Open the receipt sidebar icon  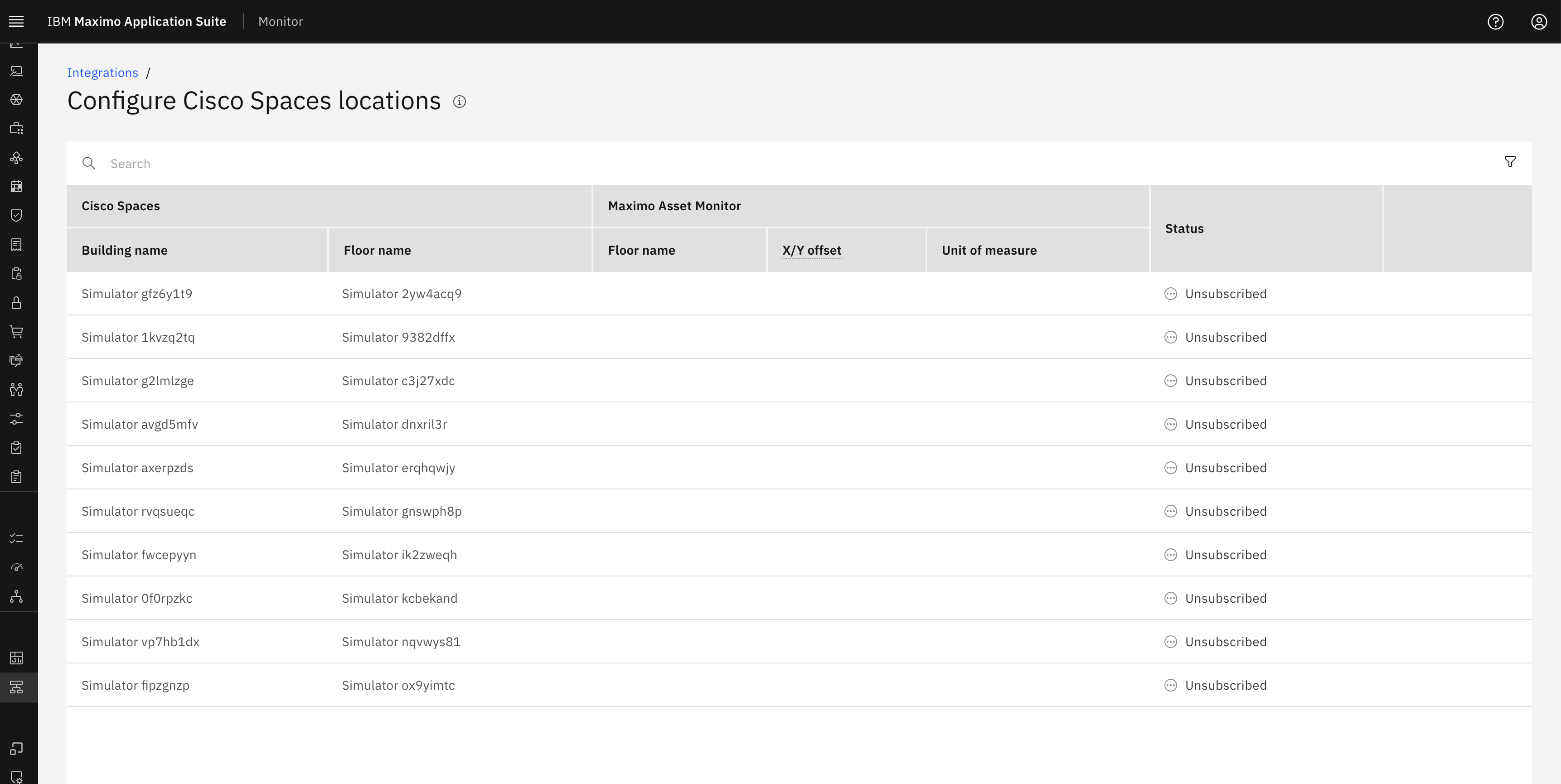pyautogui.click(x=16, y=245)
